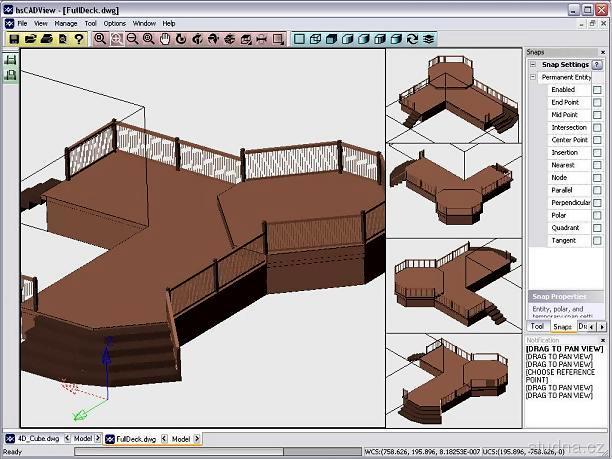Switch to the 4D_Cube.dwg document tab
The image size is (612, 459).
click(x=33, y=438)
